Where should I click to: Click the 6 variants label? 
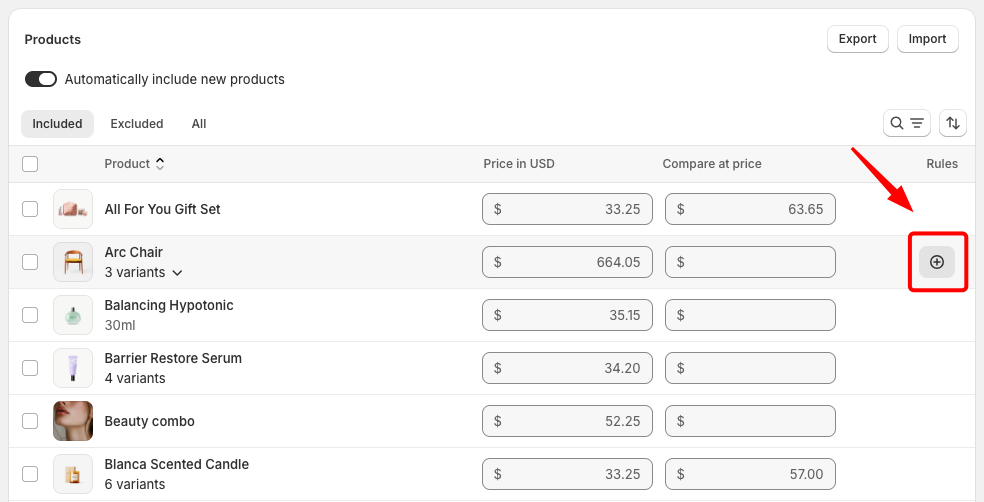(135, 484)
